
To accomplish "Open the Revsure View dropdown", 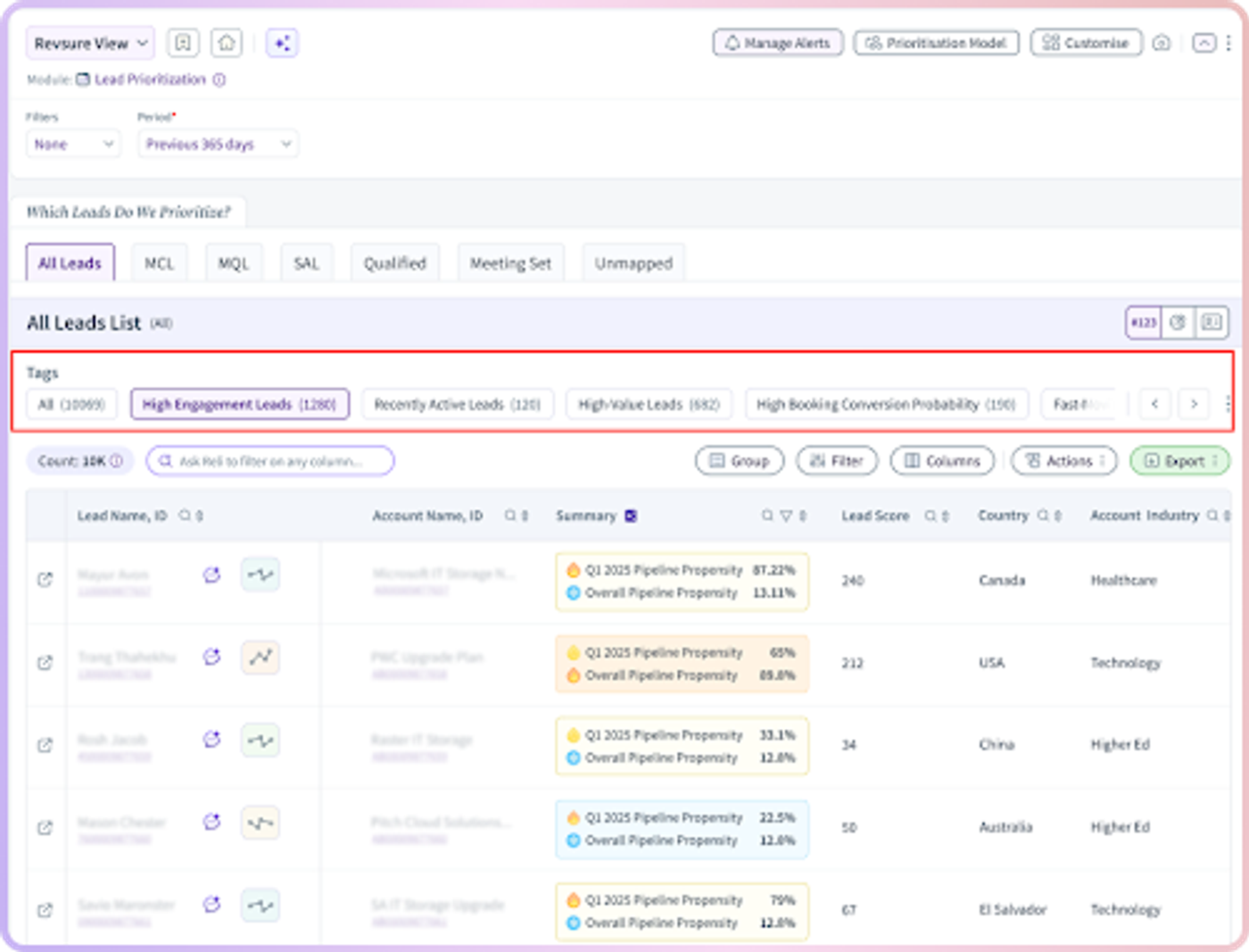I will click(90, 43).
